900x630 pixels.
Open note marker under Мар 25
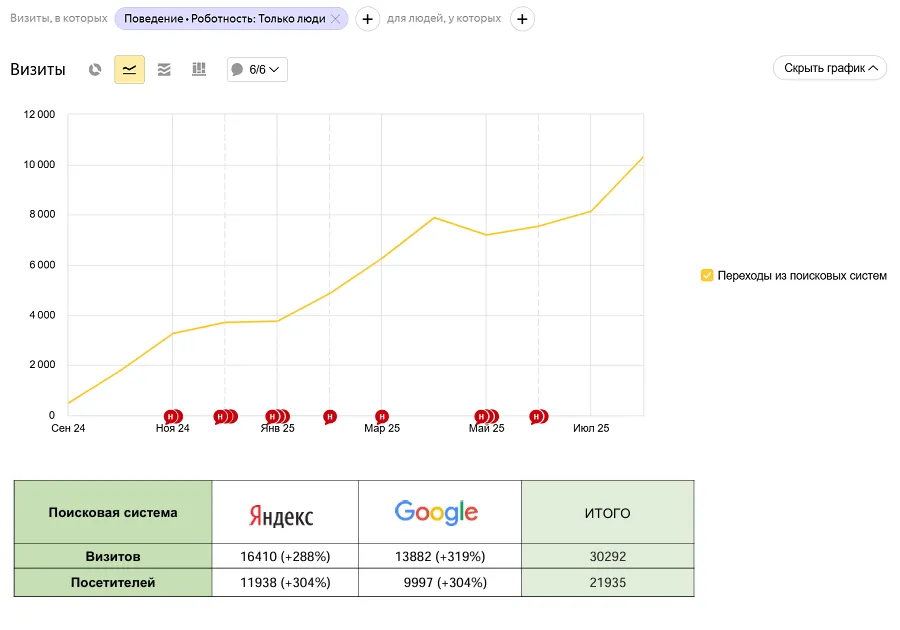(x=381, y=416)
